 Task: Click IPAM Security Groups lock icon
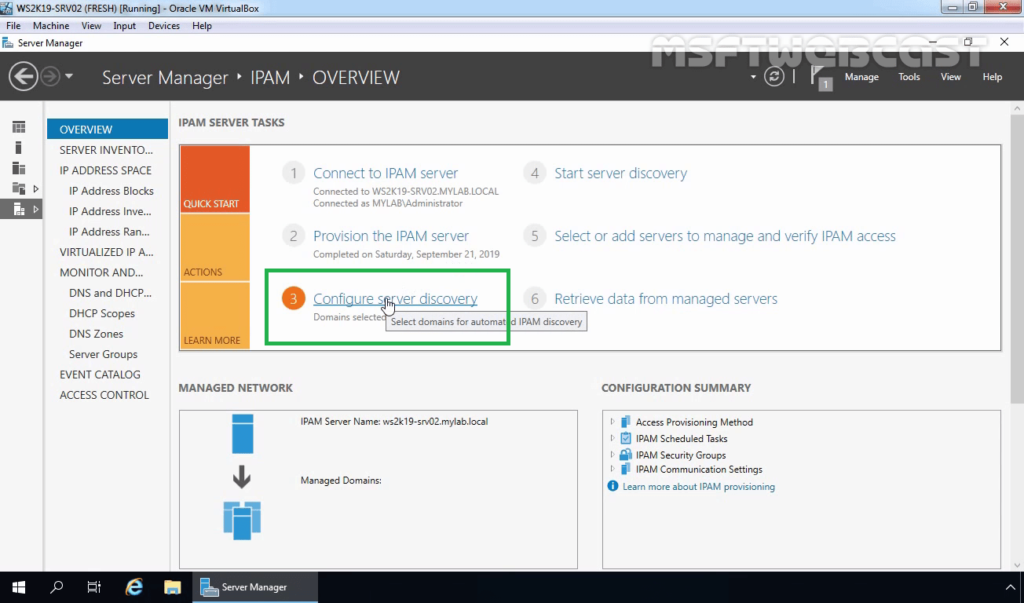click(626, 455)
